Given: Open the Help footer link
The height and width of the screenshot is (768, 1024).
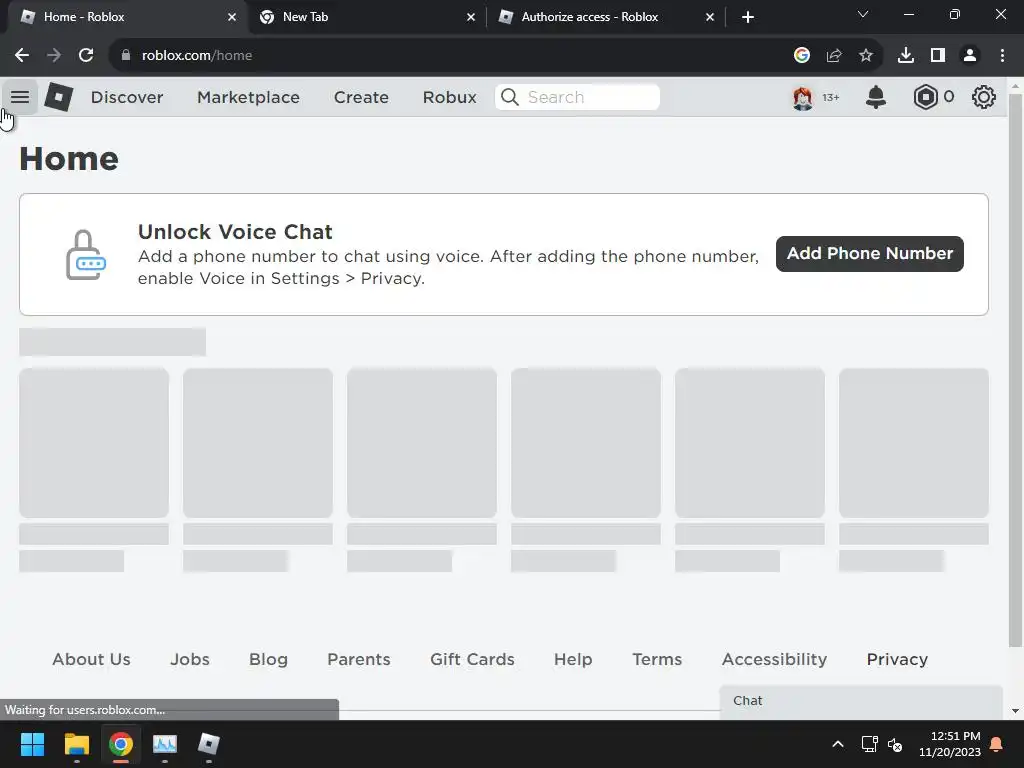Looking at the screenshot, I should [x=573, y=659].
